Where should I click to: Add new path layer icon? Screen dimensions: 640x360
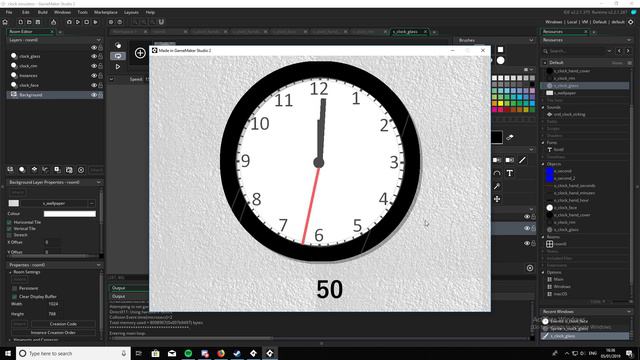point(45,170)
